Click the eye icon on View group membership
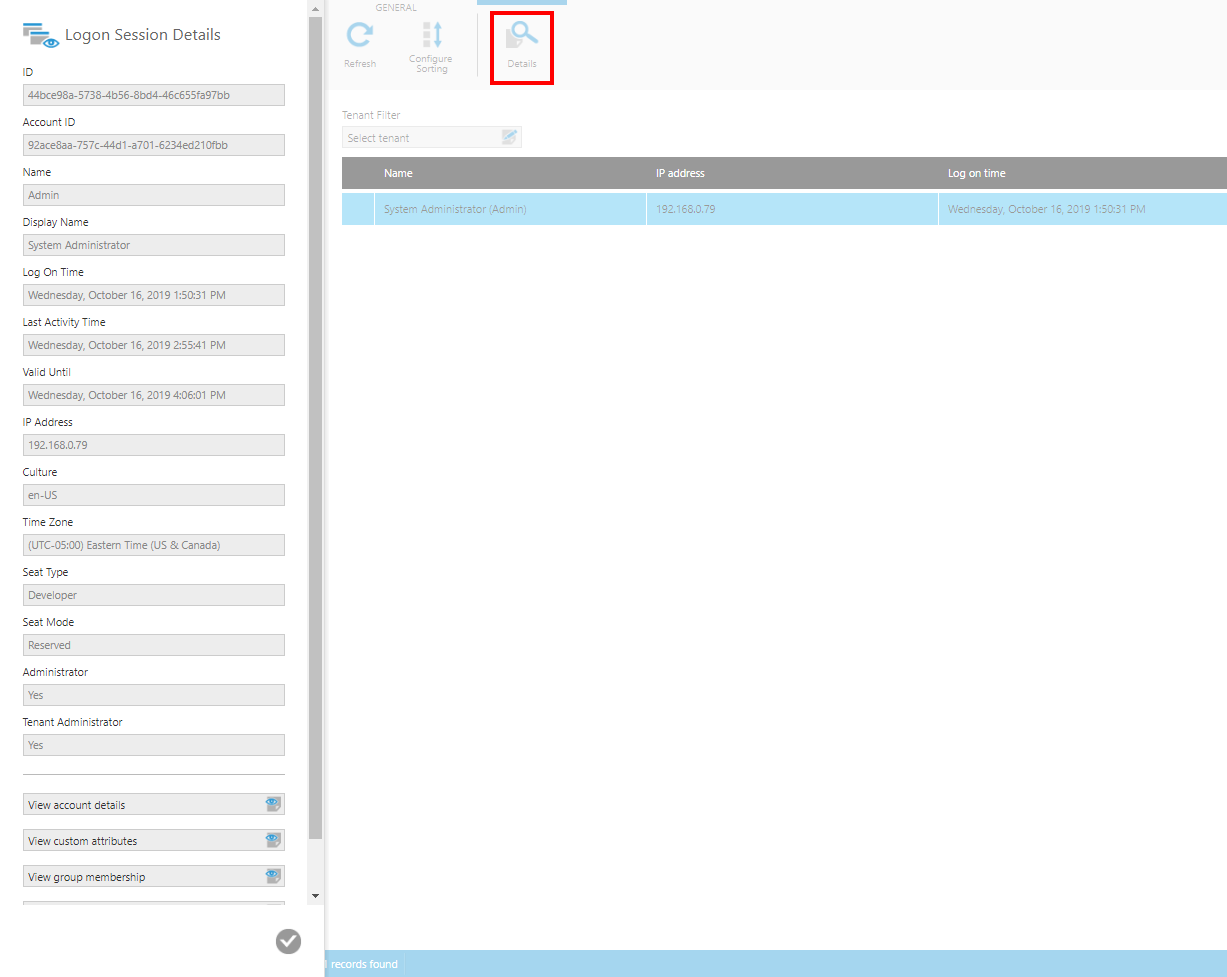Image resolution: width=1227 pixels, height=977 pixels. 273,876
